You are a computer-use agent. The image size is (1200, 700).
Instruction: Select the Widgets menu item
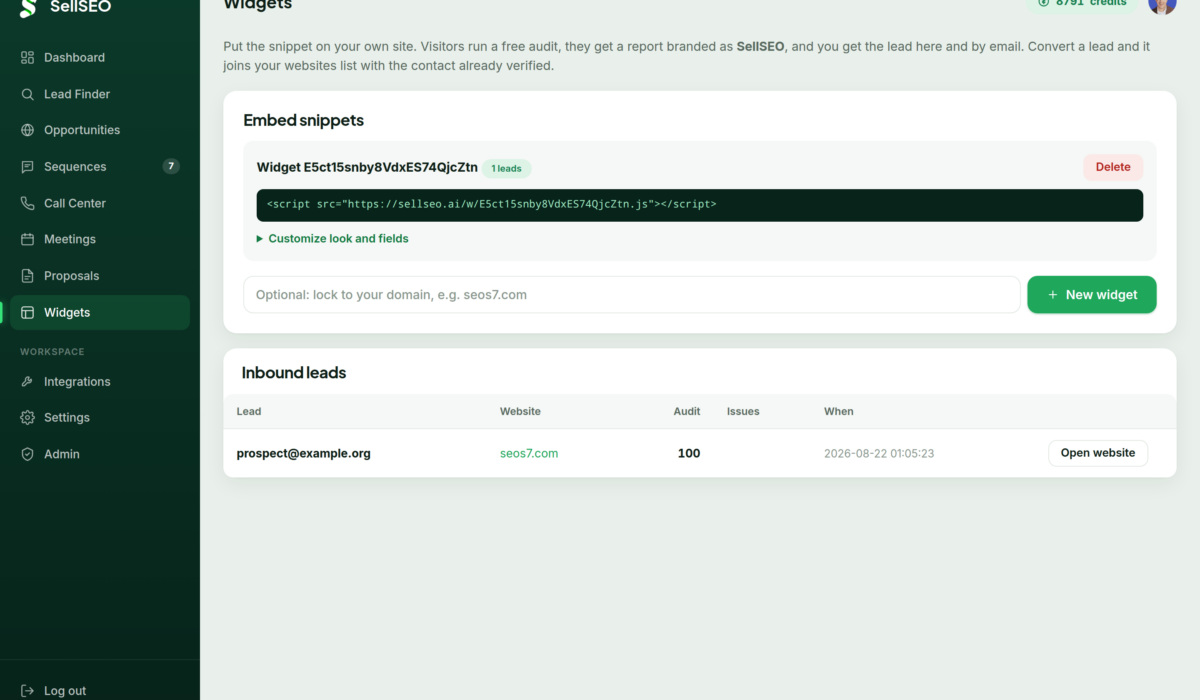click(100, 312)
